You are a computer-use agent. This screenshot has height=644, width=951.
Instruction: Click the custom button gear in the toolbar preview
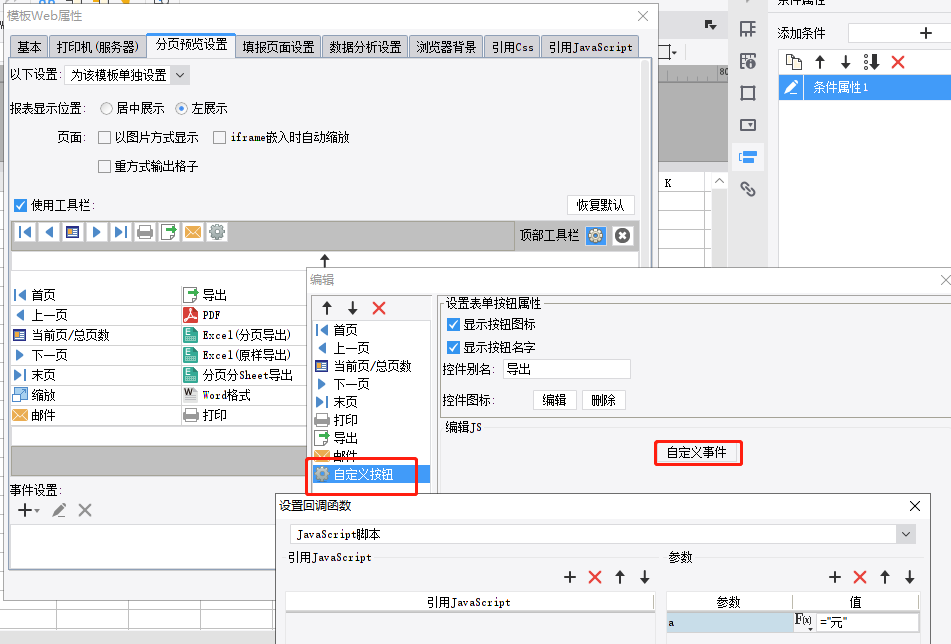tap(217, 232)
